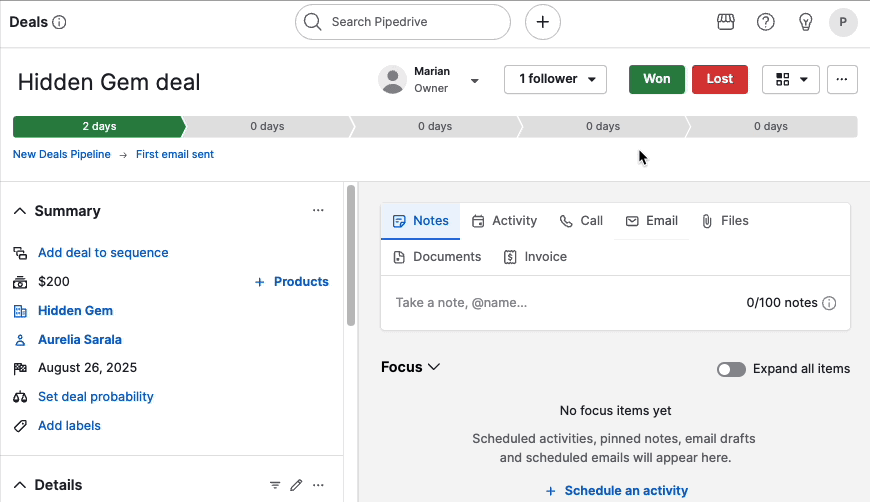Open the Details section ellipsis menu

click(318, 485)
